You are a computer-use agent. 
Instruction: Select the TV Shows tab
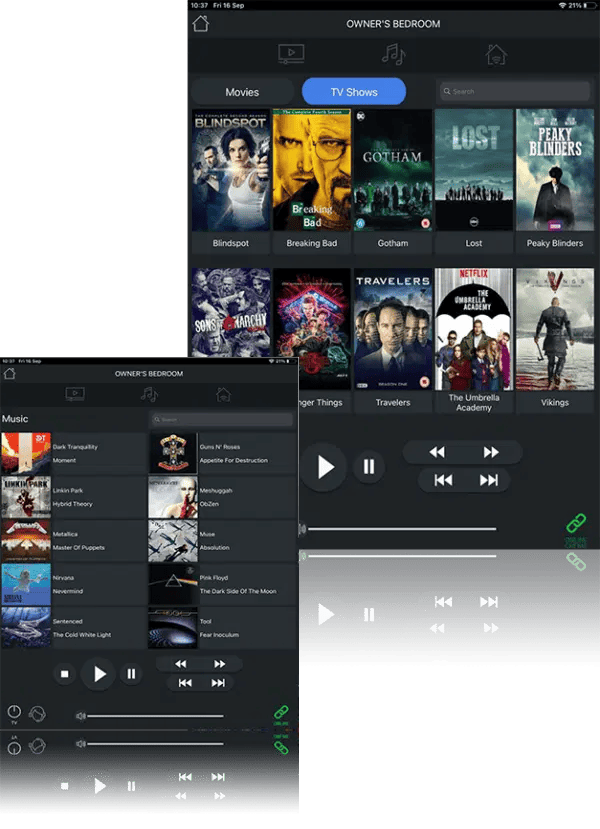354,92
